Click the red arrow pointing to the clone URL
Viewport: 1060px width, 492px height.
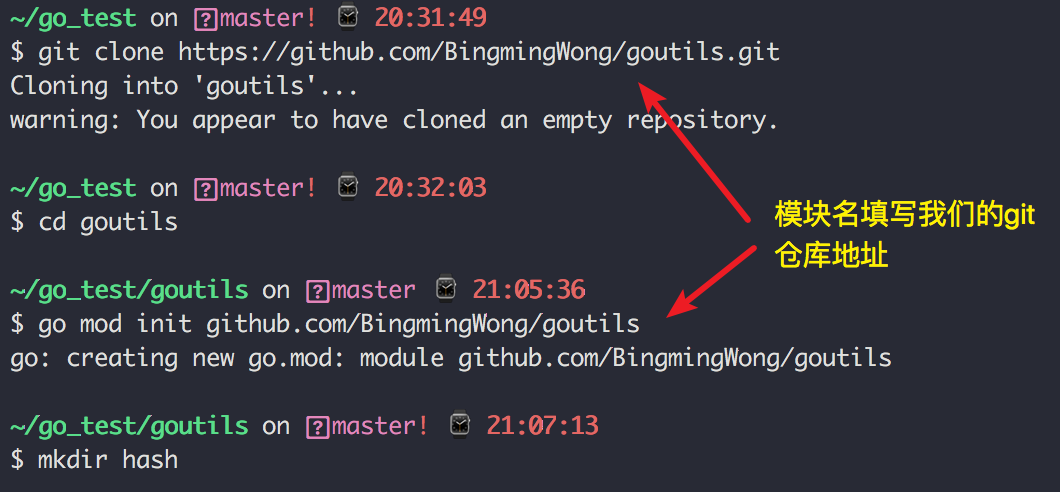point(695,151)
